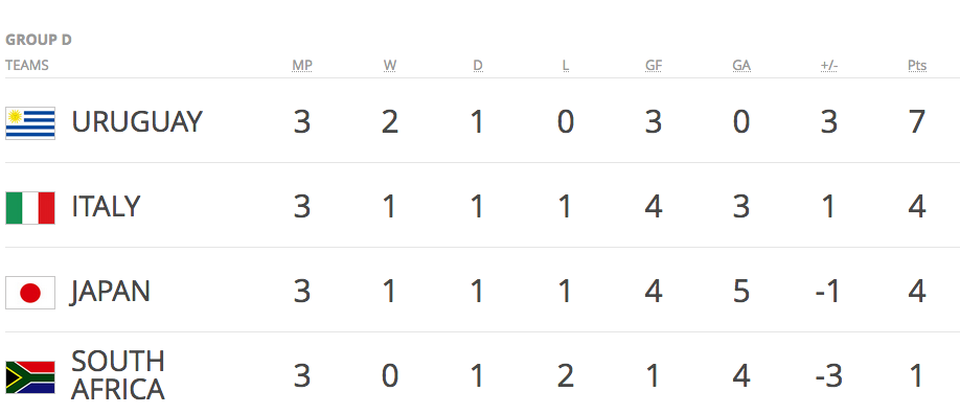Click the South Africa flag icon
The height and width of the screenshot is (414, 960).
click(x=31, y=377)
